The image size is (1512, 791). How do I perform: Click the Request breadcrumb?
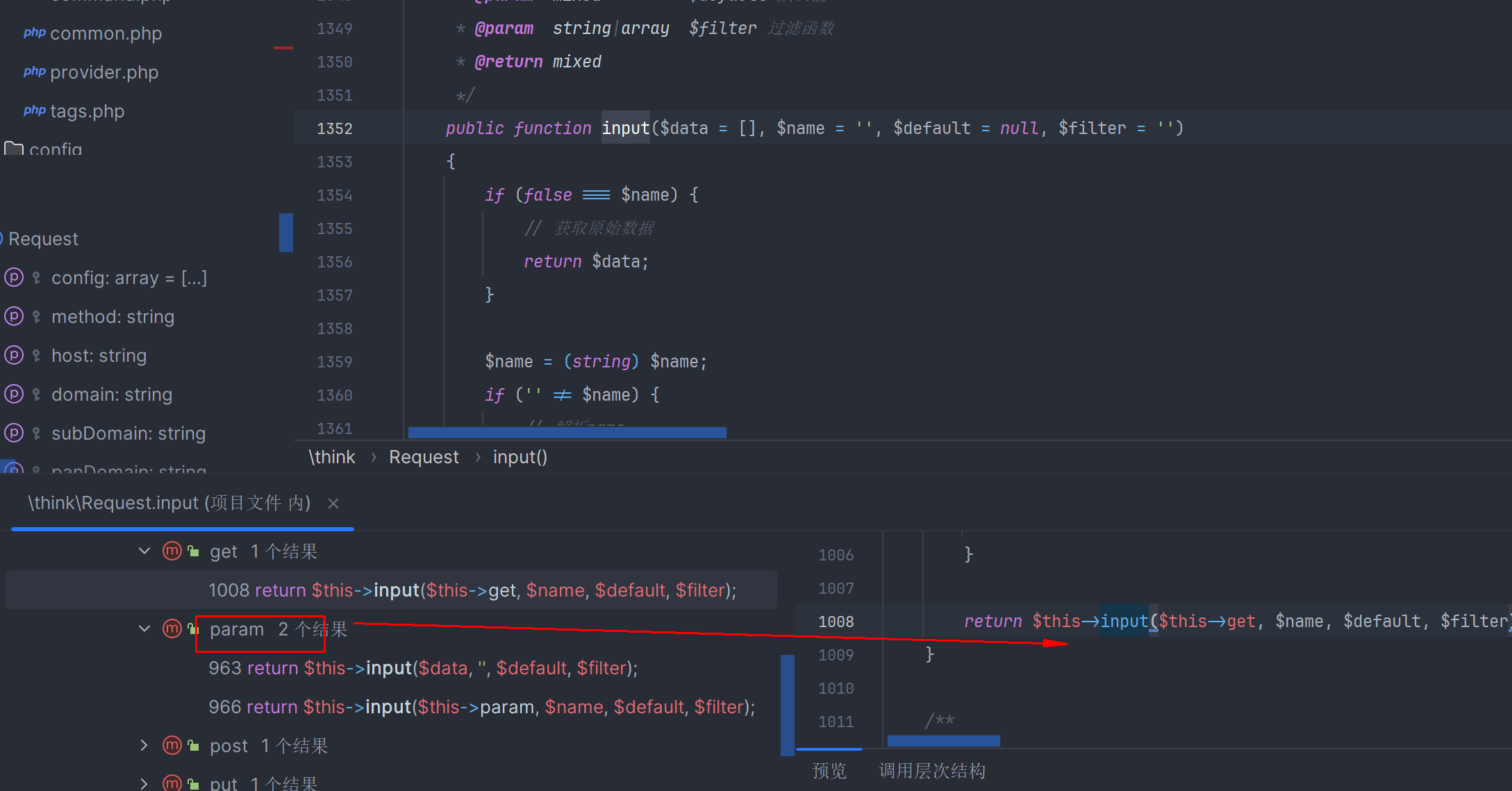tap(424, 457)
